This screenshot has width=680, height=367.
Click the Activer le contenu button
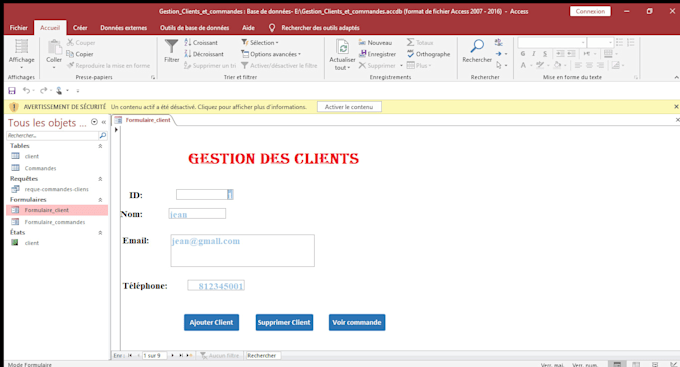(349, 107)
